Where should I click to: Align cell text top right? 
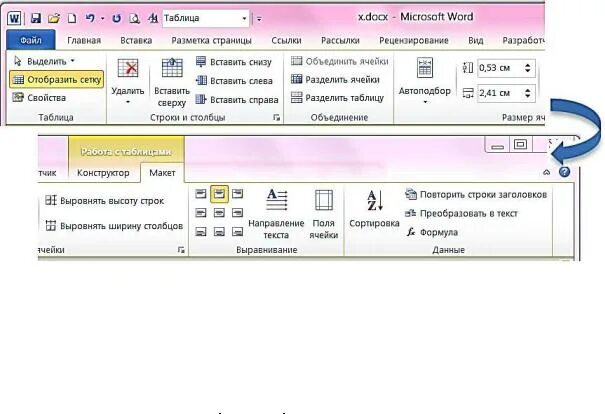[238, 194]
